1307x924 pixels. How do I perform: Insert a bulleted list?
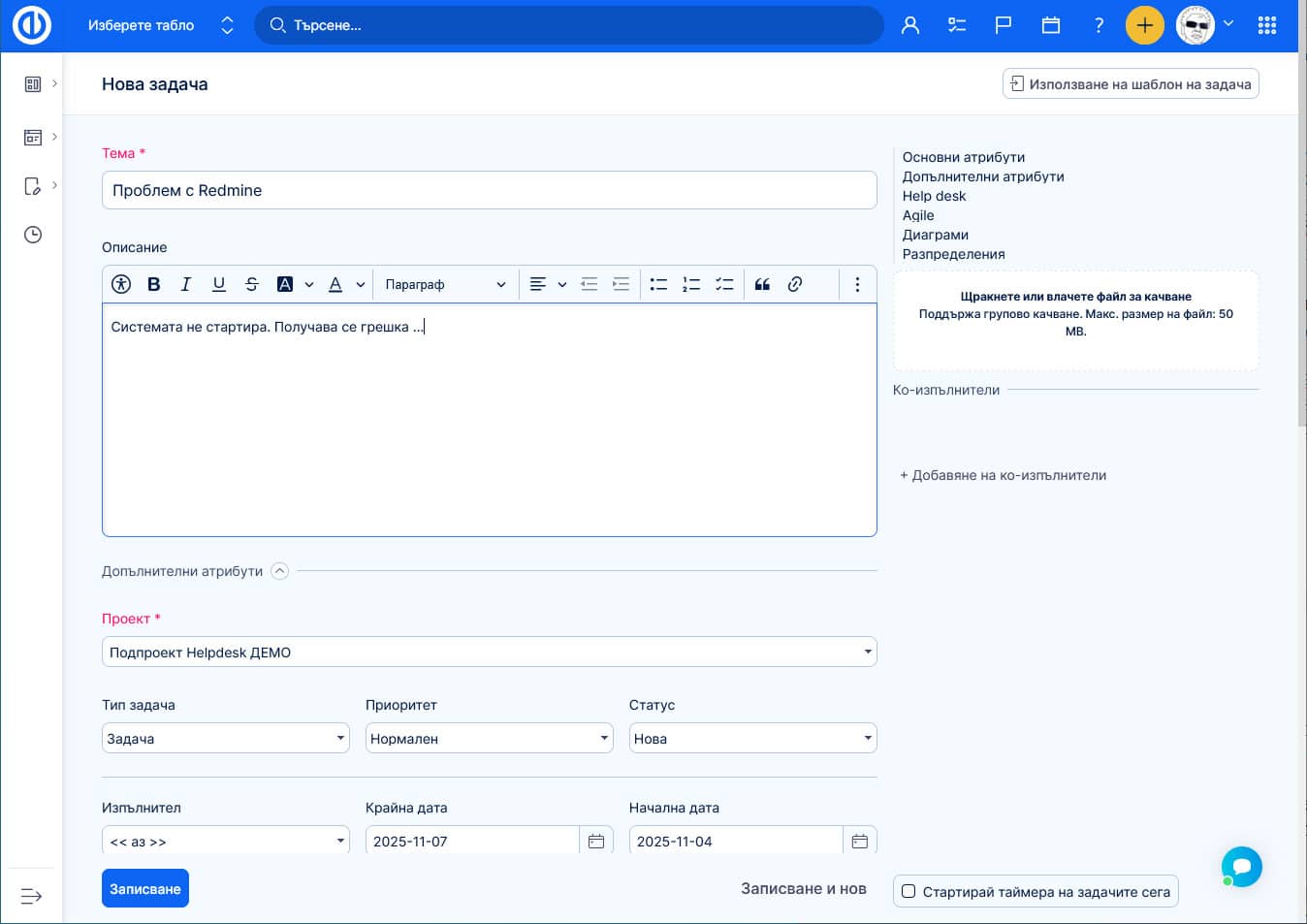[658, 284]
